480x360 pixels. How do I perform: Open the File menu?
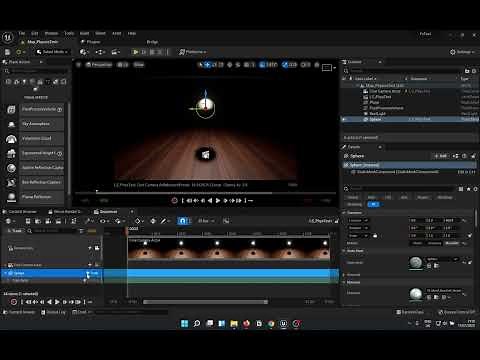(x=22, y=33)
